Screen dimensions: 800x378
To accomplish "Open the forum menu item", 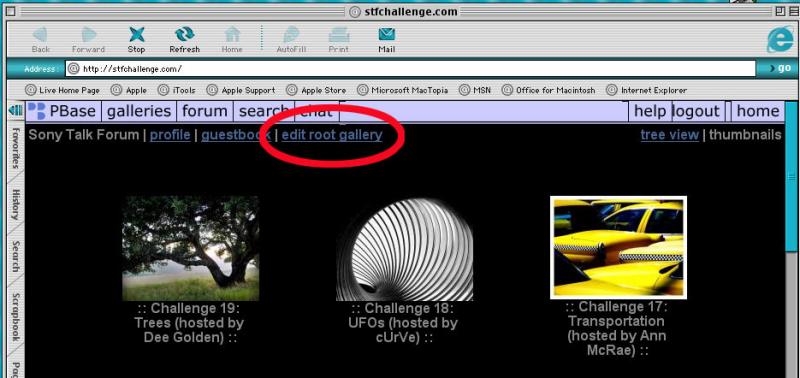I will tap(205, 111).
